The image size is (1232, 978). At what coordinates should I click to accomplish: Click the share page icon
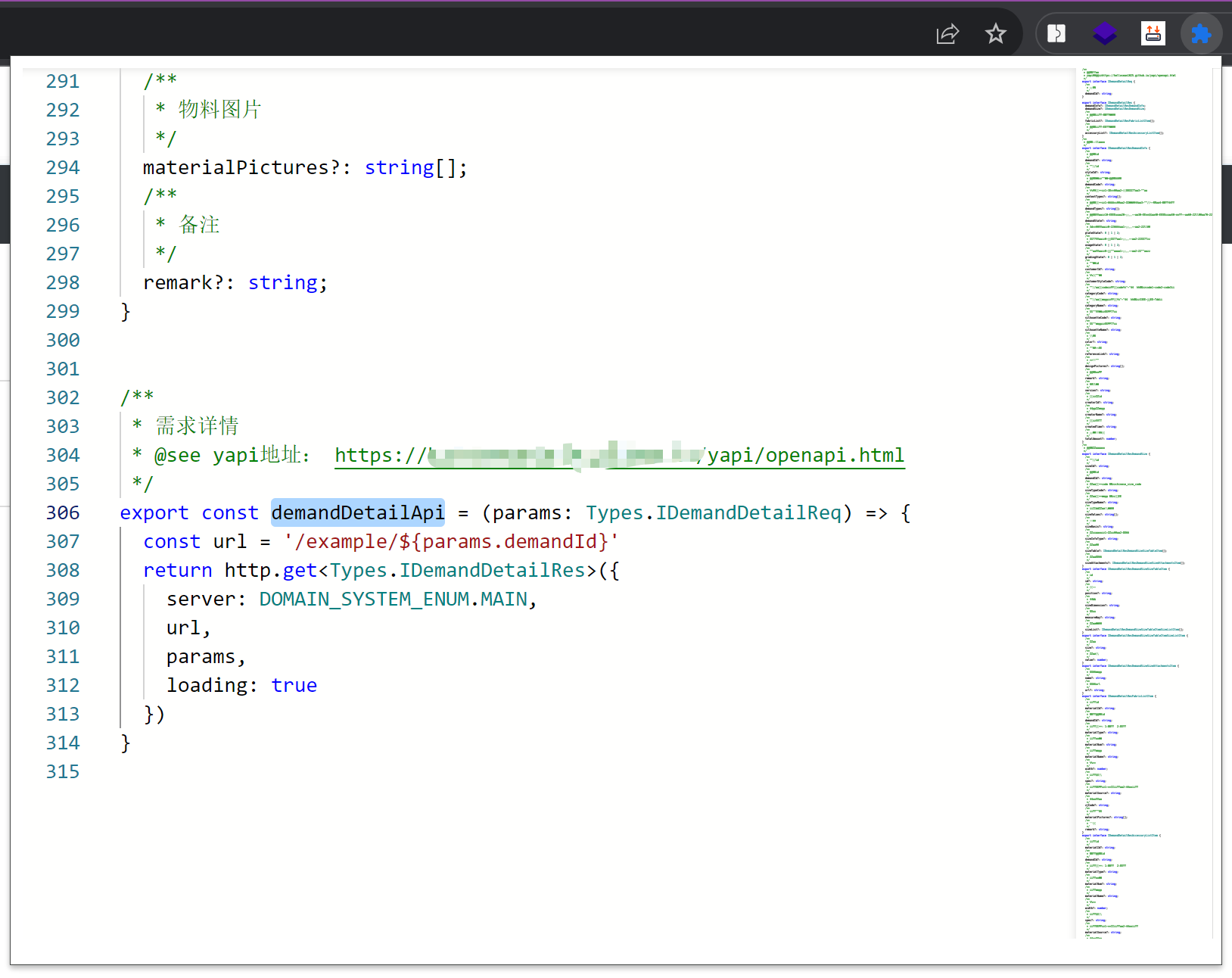947,34
